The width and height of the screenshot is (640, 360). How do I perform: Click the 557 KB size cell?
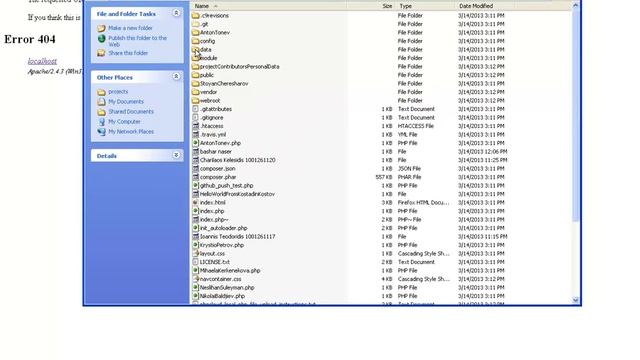pyautogui.click(x=384, y=177)
